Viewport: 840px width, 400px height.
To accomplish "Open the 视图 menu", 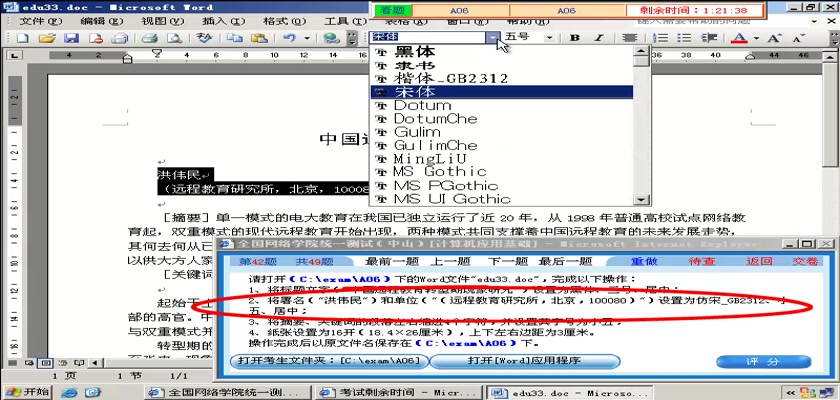I will pyautogui.click(x=162, y=21).
